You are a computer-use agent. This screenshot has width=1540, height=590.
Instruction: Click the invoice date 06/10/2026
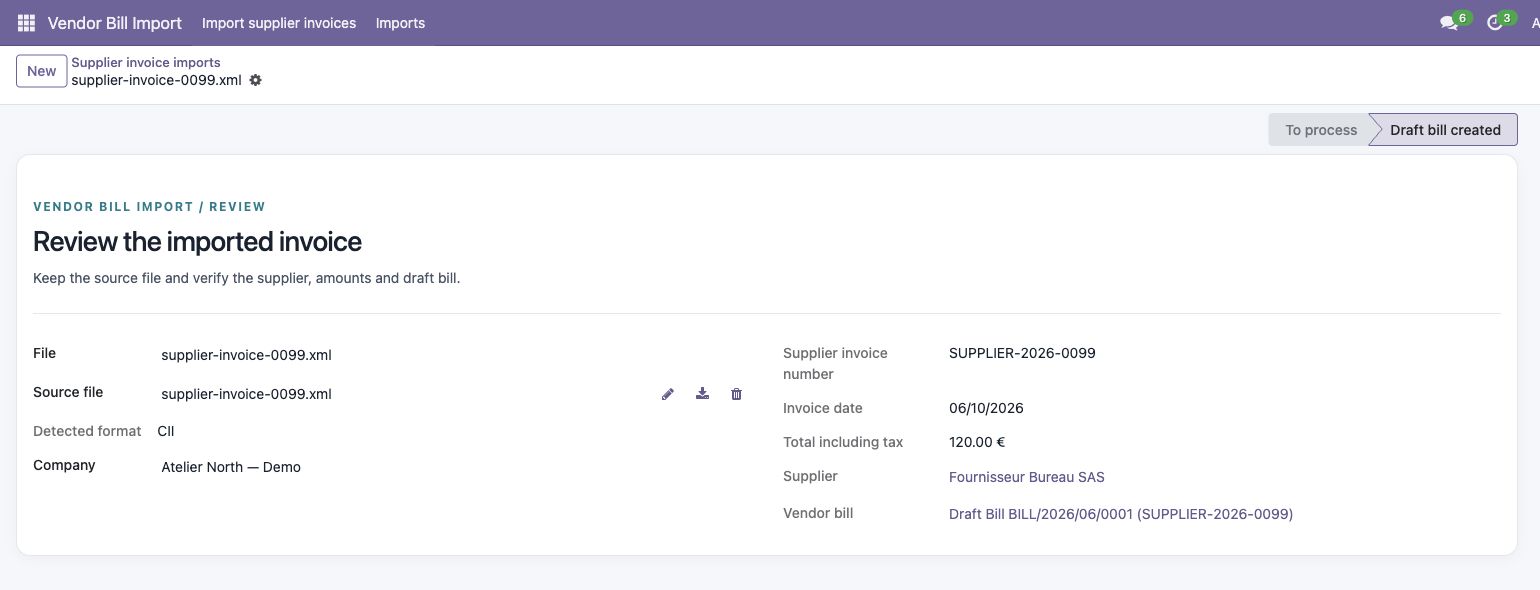point(986,408)
